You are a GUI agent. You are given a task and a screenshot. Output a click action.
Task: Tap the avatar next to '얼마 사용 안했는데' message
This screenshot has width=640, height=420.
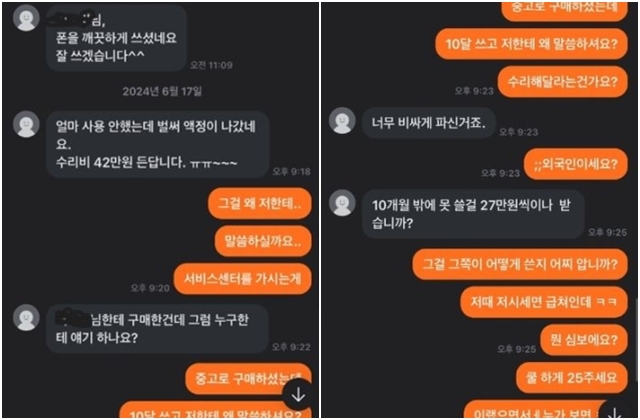point(26,124)
